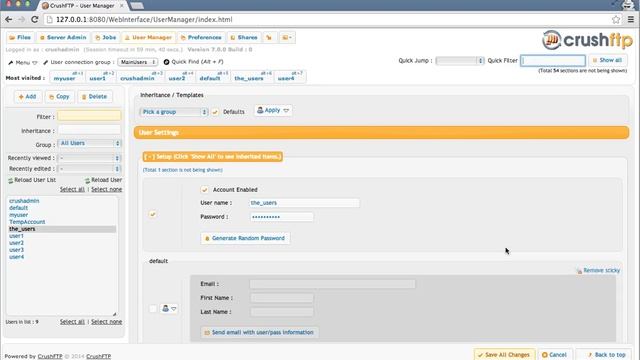Viewport: 640px width, 360px height.
Task: Select User connection group MainUsers dropdown
Action: (138, 62)
